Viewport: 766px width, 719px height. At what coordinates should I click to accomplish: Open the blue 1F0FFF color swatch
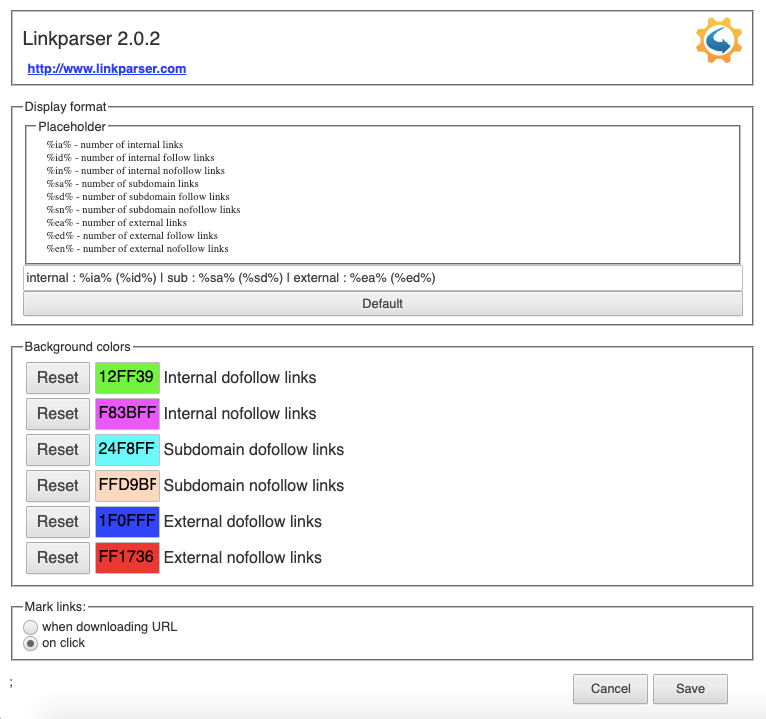pos(127,522)
